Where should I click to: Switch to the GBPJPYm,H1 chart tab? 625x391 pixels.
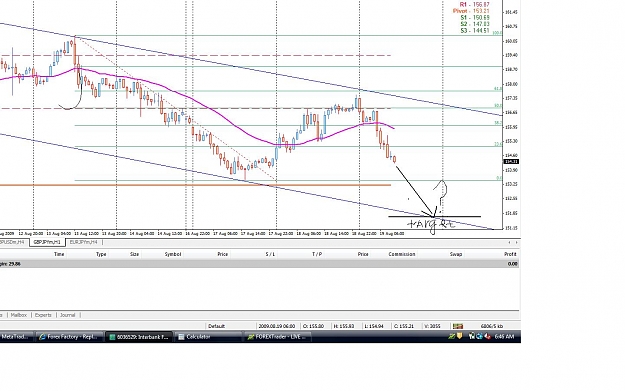click(x=47, y=242)
